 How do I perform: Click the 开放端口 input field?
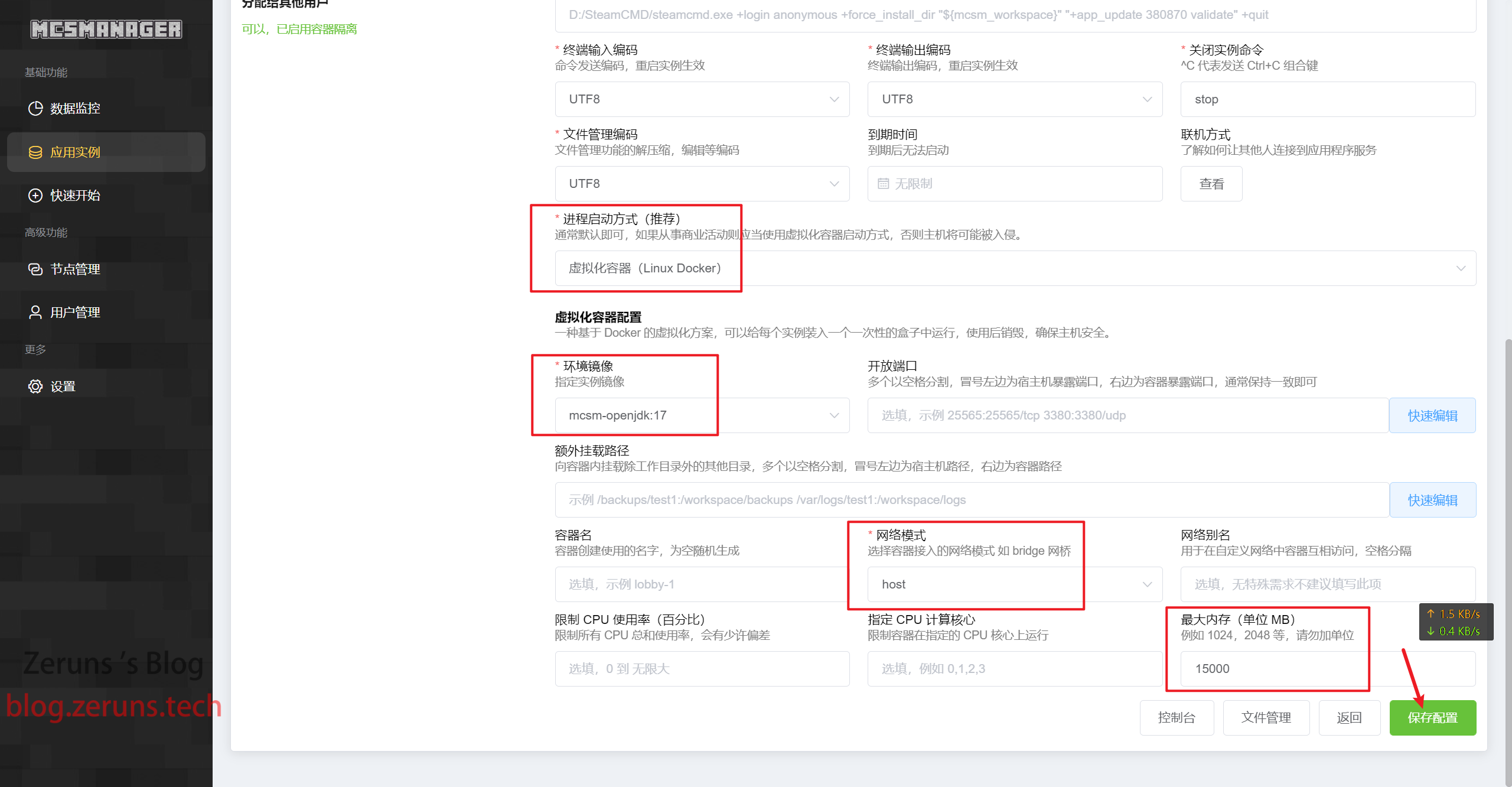[x=1128, y=415]
